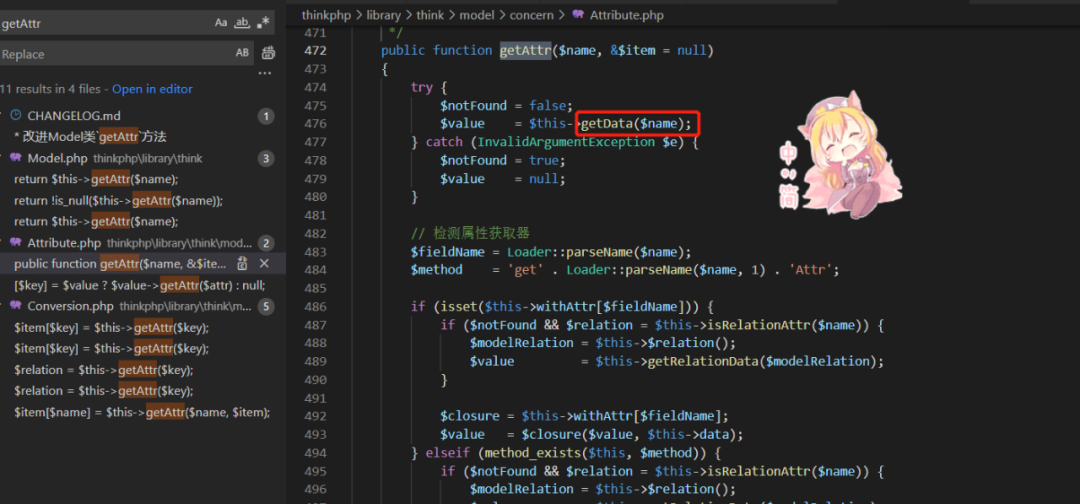Screen dimensions: 1080x504
Task: Click the Replace All icon
Action: click(x=269, y=53)
